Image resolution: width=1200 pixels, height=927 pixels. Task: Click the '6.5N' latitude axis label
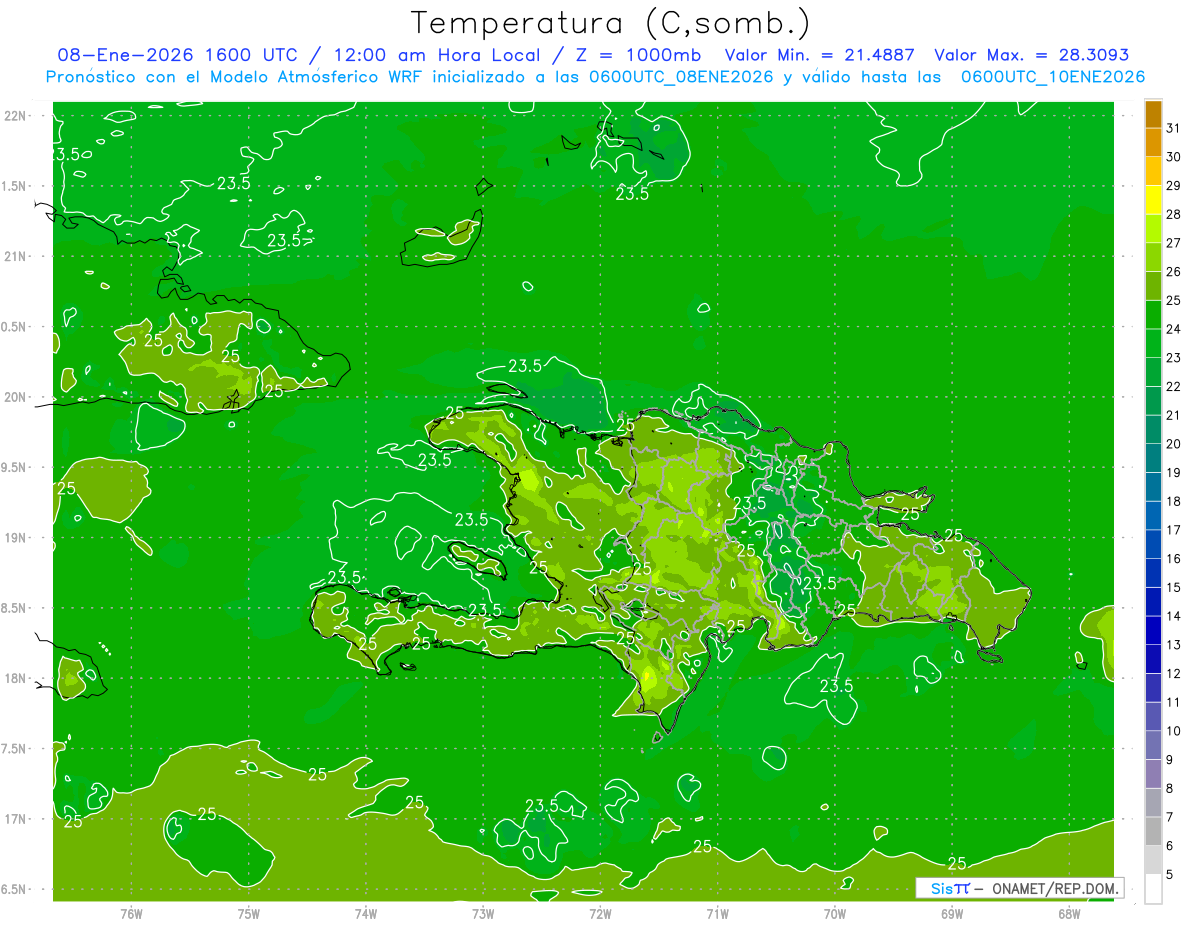(x=13, y=889)
